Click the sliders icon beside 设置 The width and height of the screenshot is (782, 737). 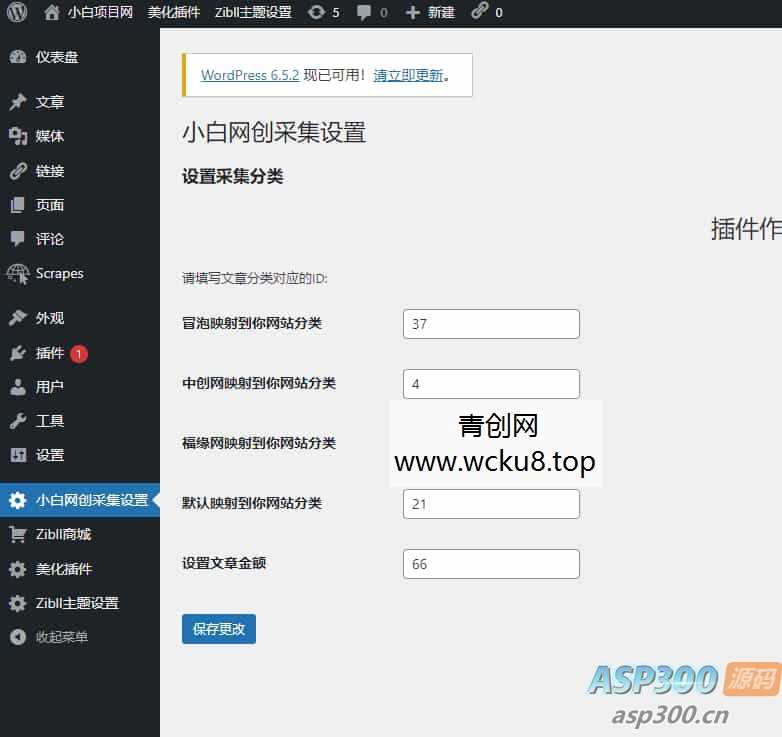click(18, 455)
